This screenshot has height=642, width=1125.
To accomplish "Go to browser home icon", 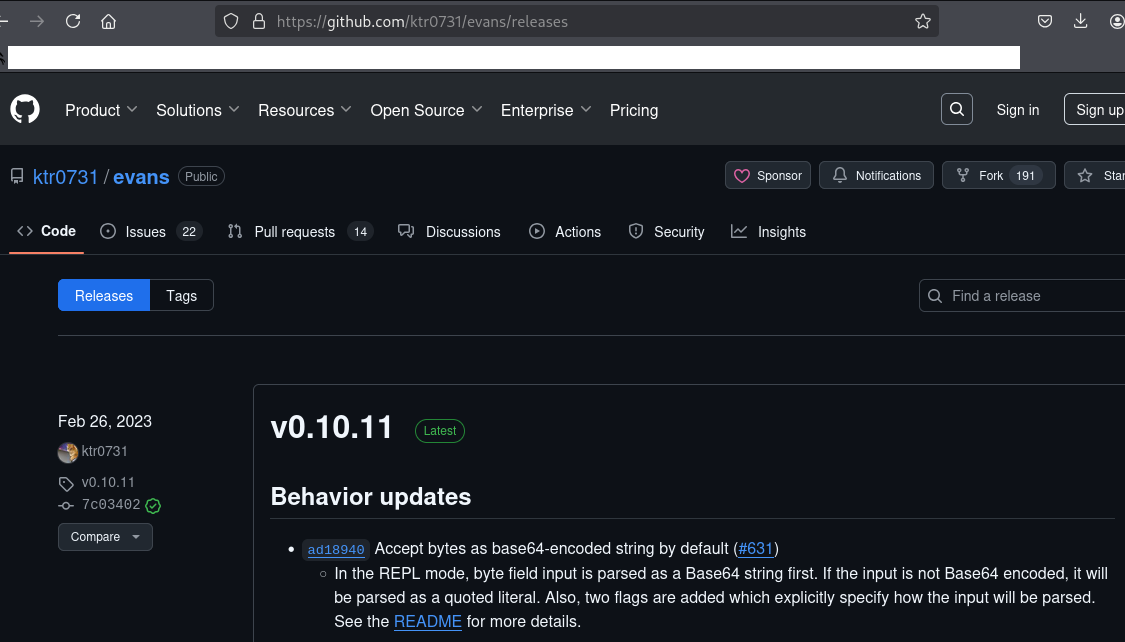I will tap(109, 21).
